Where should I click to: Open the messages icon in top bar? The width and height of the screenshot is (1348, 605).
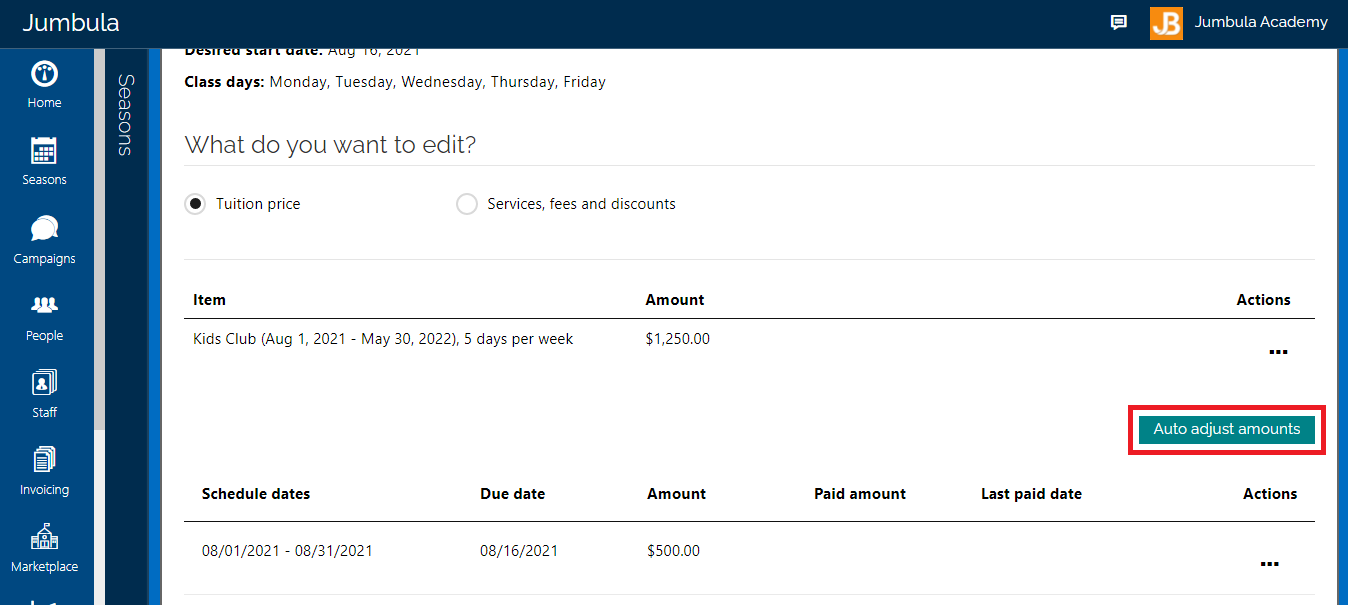click(x=1119, y=23)
